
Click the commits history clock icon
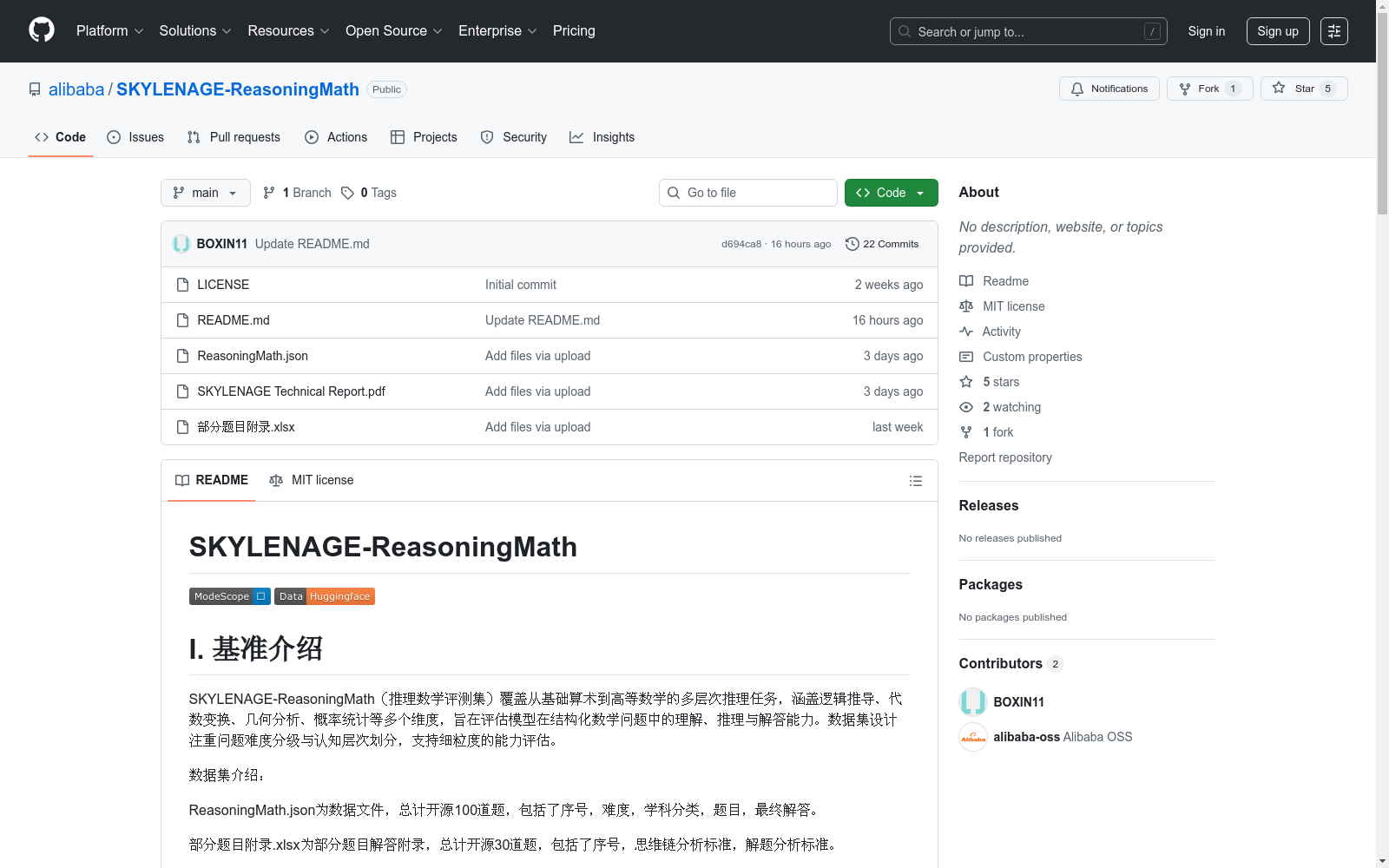(852, 244)
